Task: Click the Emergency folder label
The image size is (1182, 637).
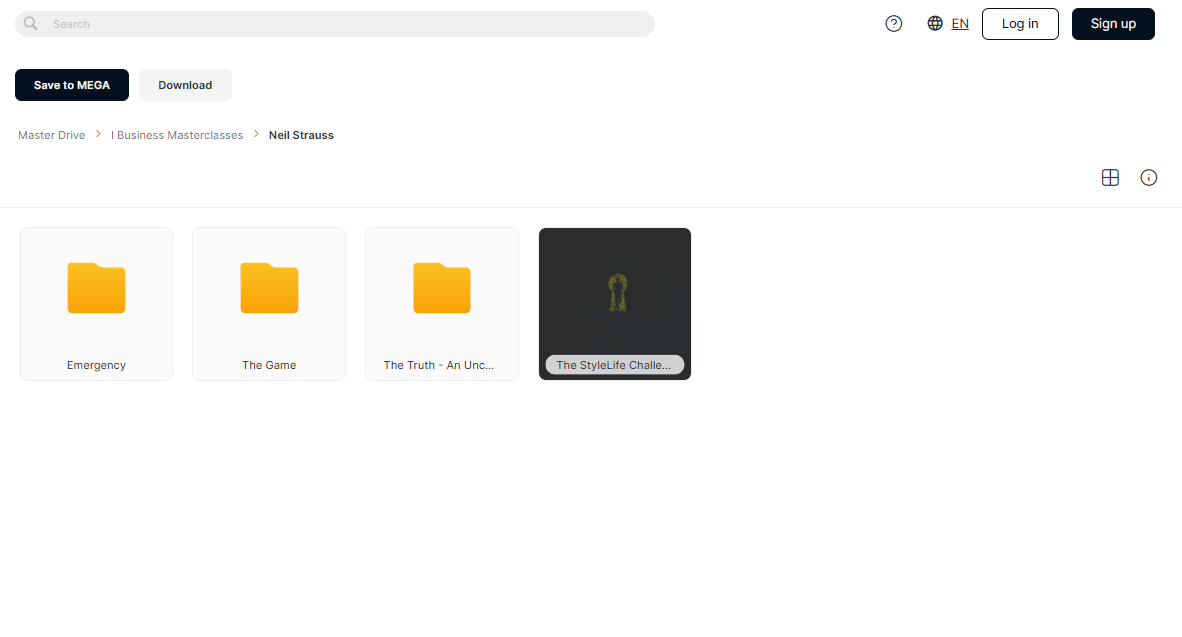Action: (96, 365)
